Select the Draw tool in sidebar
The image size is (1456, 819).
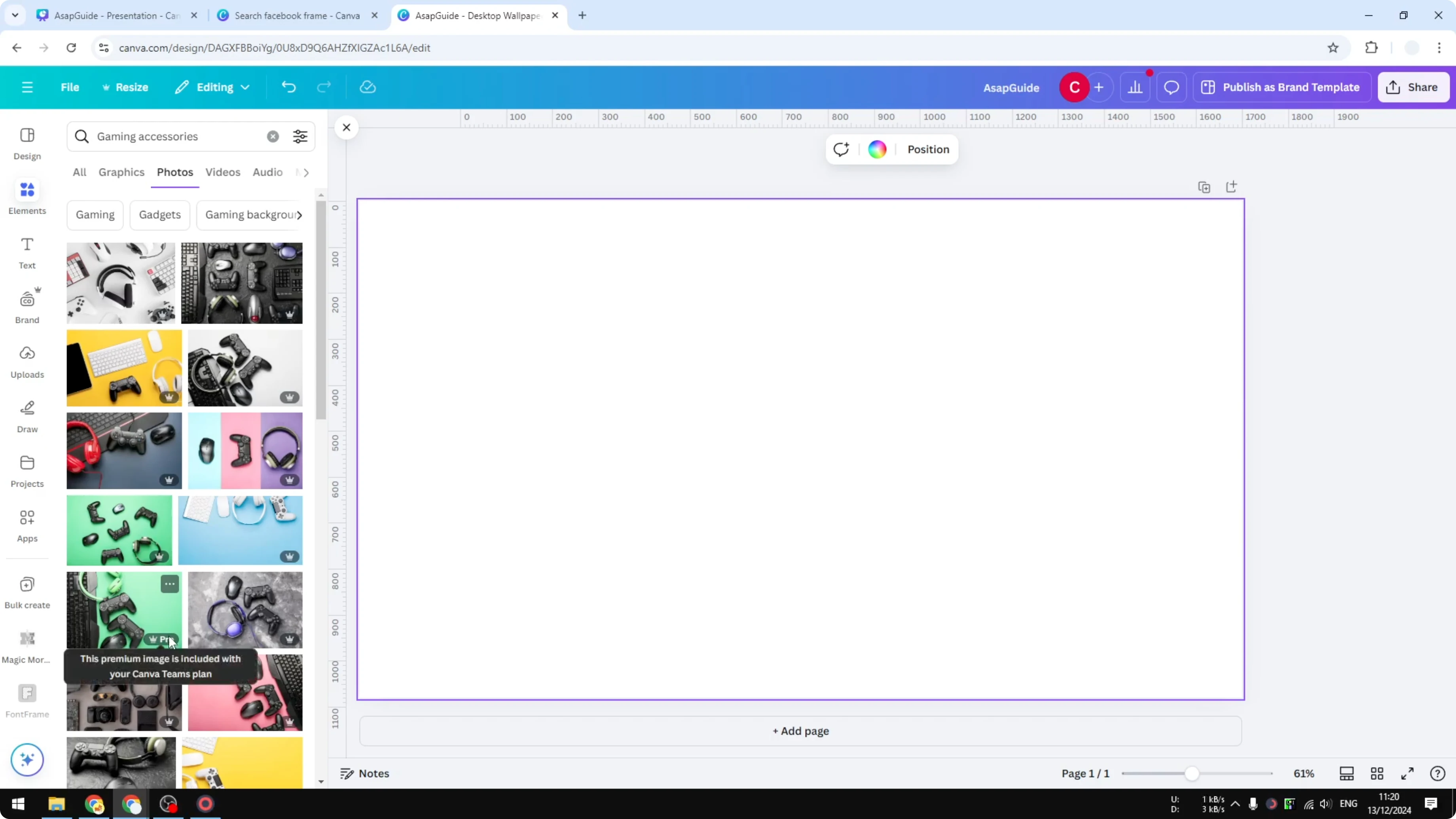tap(27, 415)
